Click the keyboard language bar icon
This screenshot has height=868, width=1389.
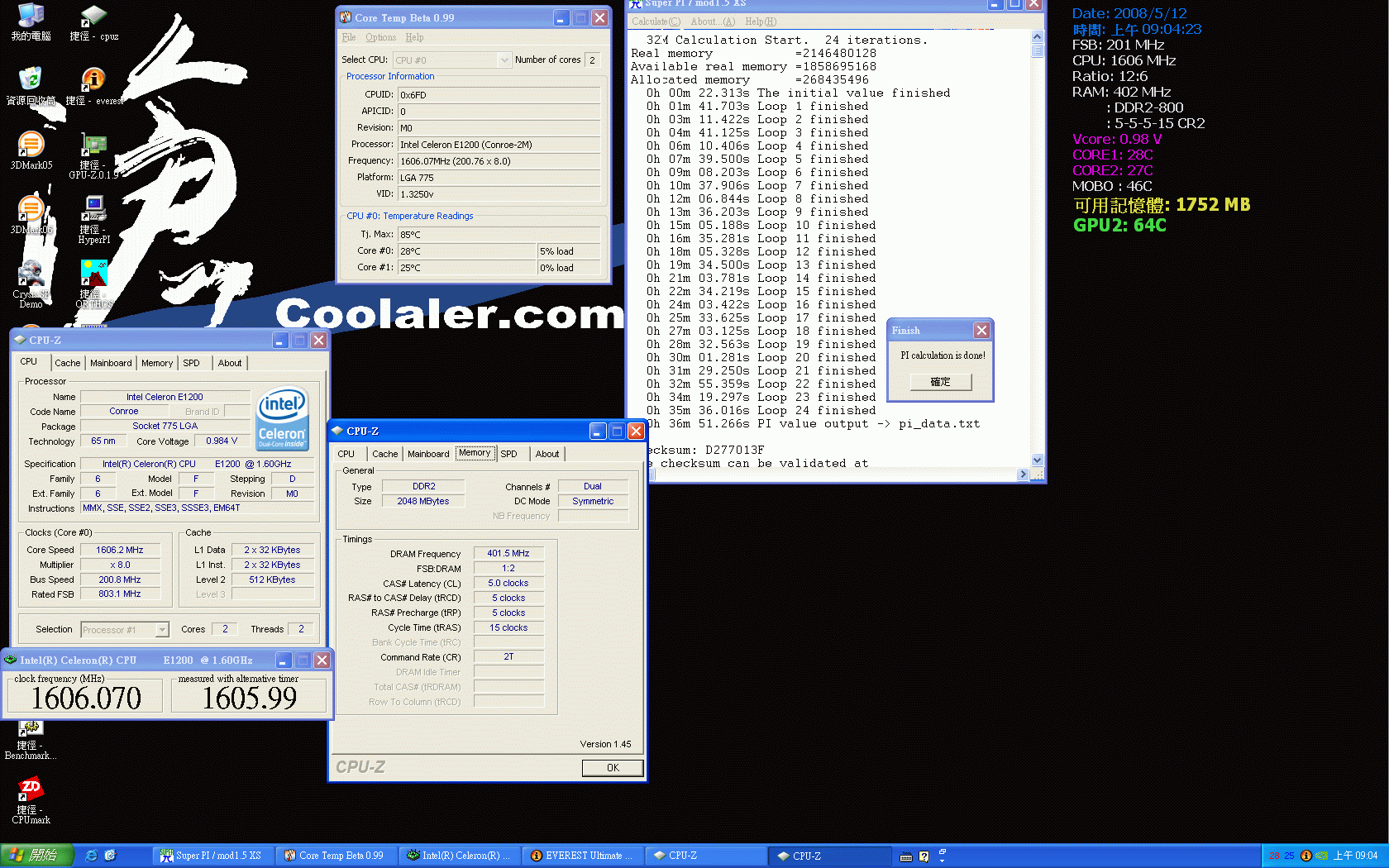point(906,856)
